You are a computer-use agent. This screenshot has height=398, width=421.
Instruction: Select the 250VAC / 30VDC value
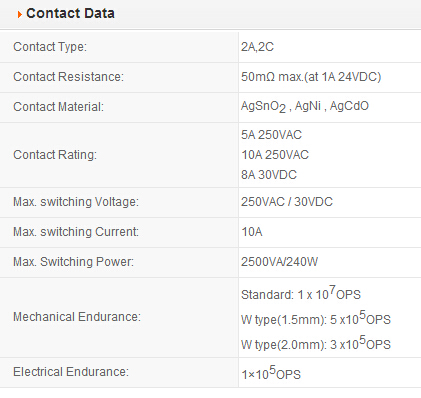(287, 202)
